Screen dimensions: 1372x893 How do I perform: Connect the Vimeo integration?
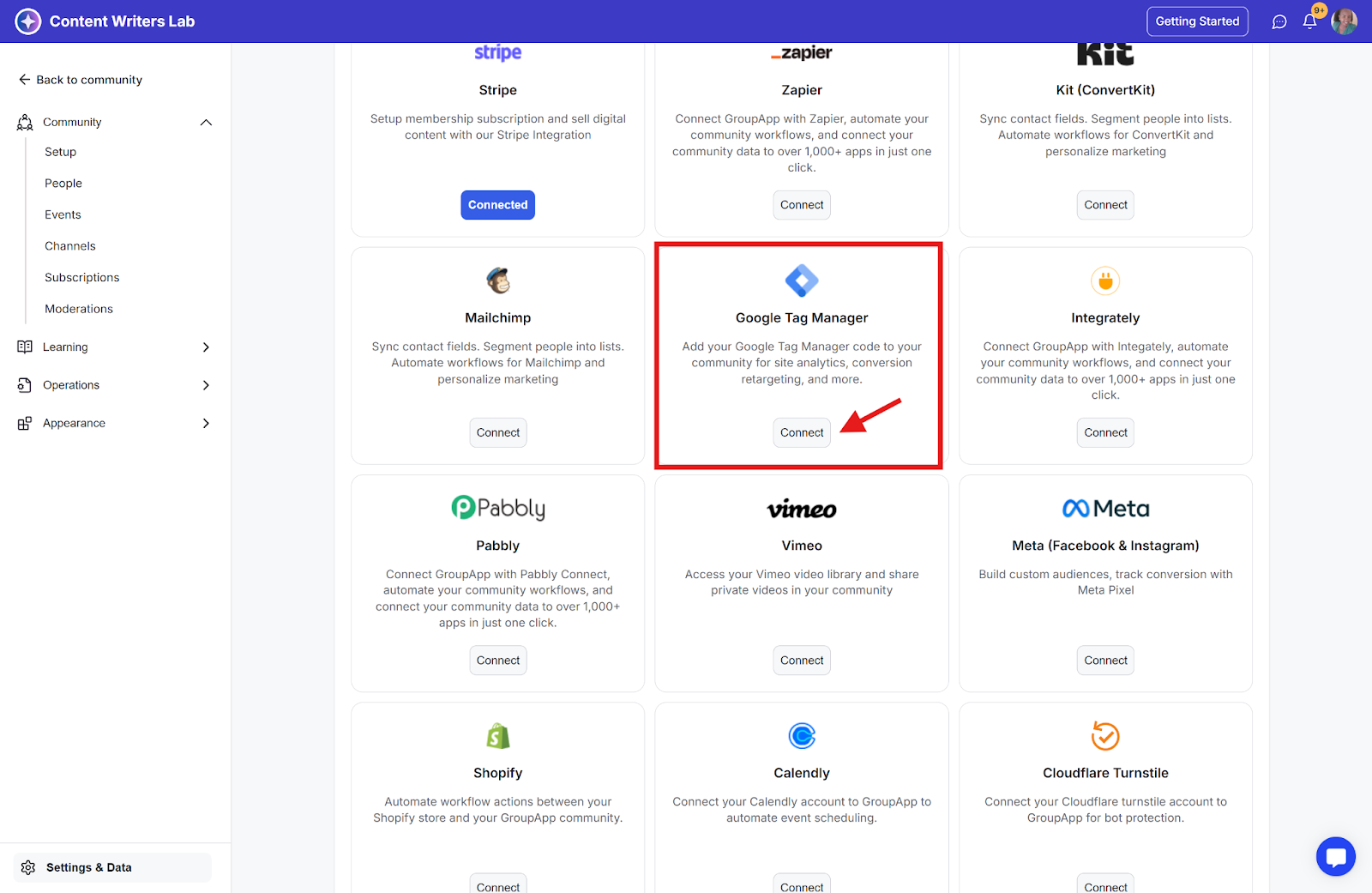(802, 661)
